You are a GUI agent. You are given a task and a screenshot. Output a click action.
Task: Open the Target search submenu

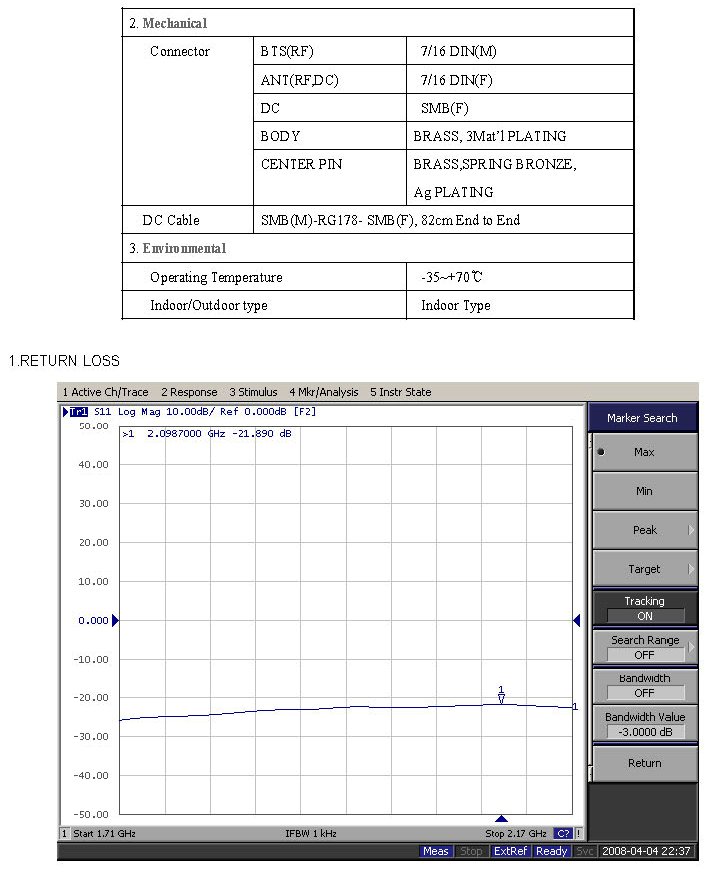(645, 569)
